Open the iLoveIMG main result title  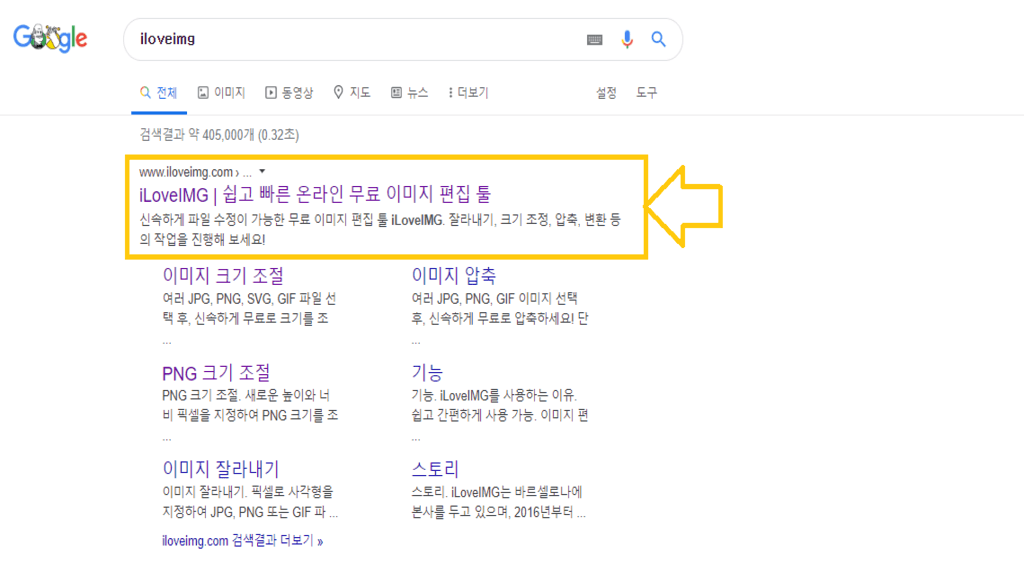pos(315,194)
